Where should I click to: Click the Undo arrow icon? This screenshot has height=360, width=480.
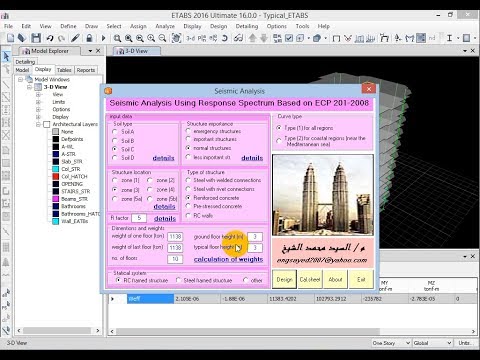(x=50, y=38)
